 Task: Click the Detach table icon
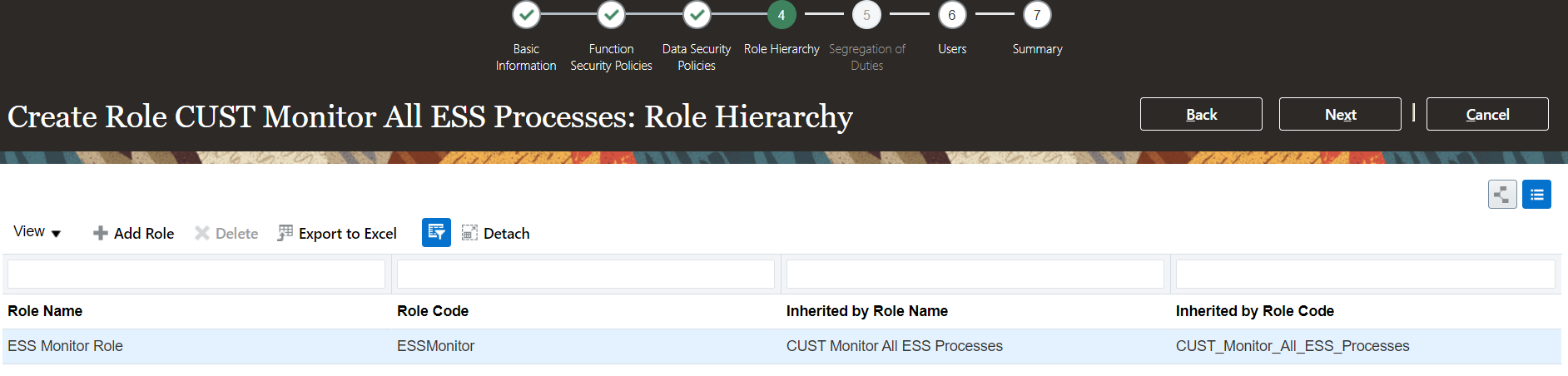pyautogui.click(x=469, y=233)
